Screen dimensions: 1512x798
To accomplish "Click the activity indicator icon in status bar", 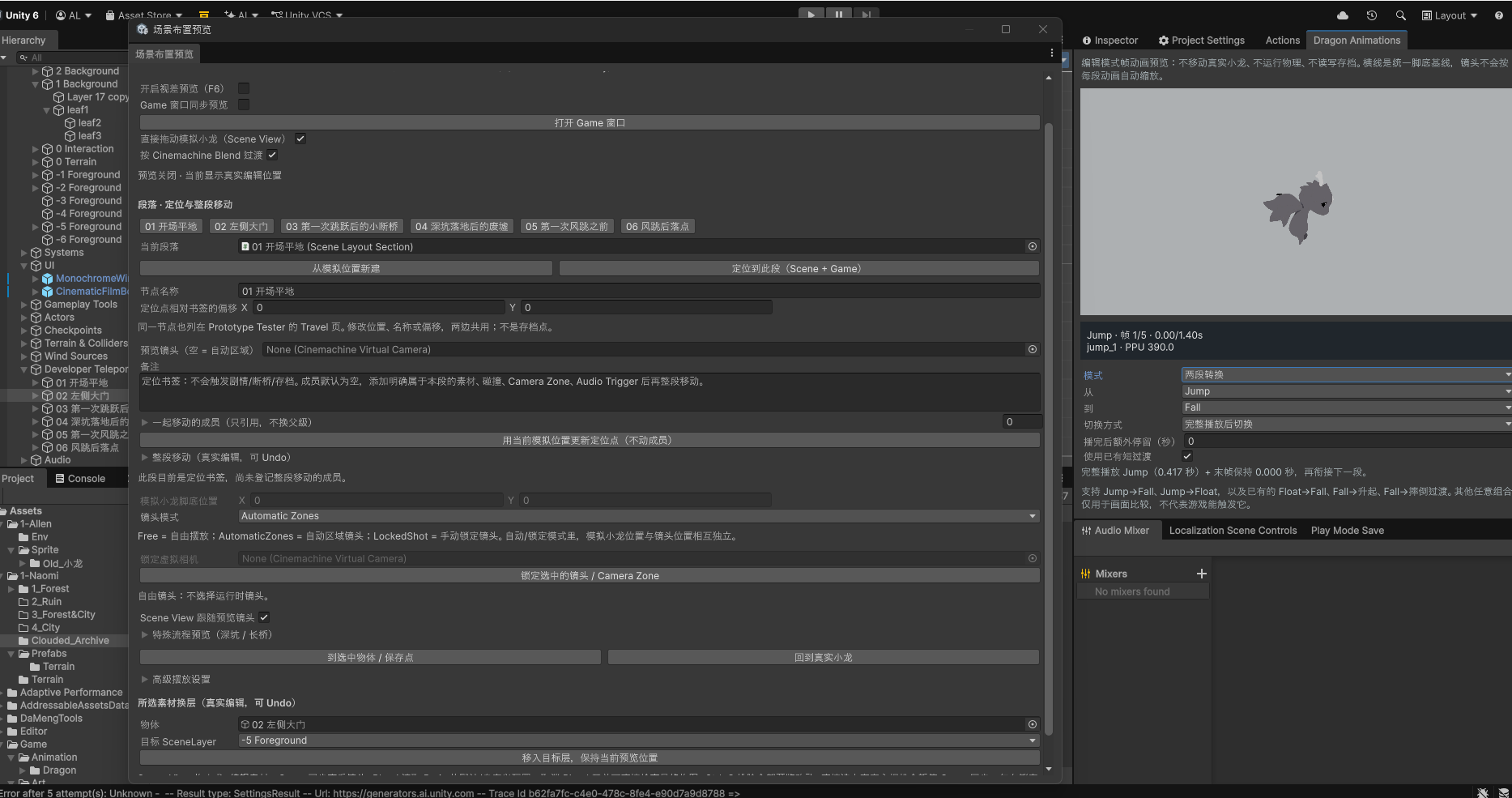I will point(1503,792).
